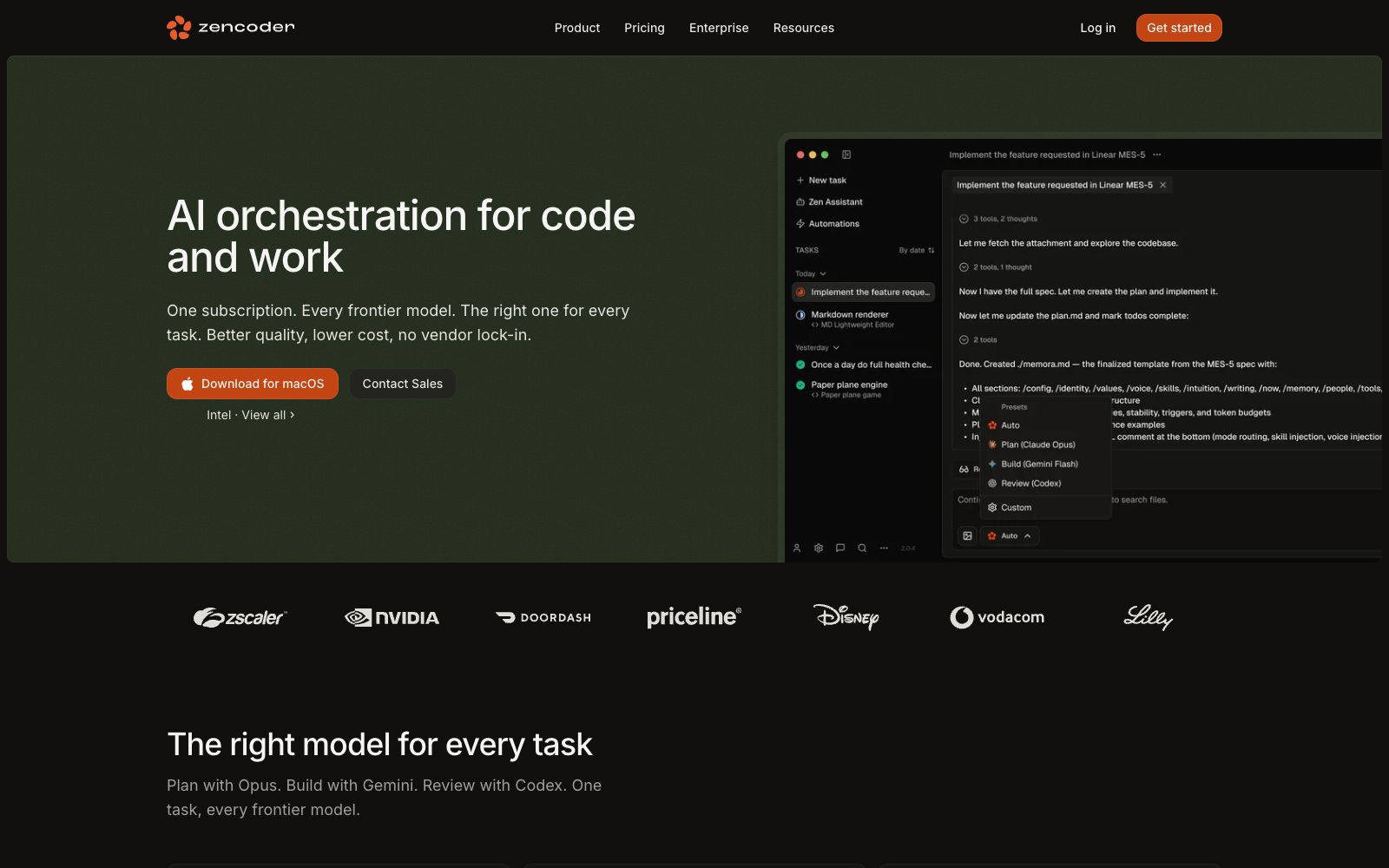Viewport: 1389px width, 868px height.
Task: Click the "The right model for every task" heading
Action: [x=379, y=745]
